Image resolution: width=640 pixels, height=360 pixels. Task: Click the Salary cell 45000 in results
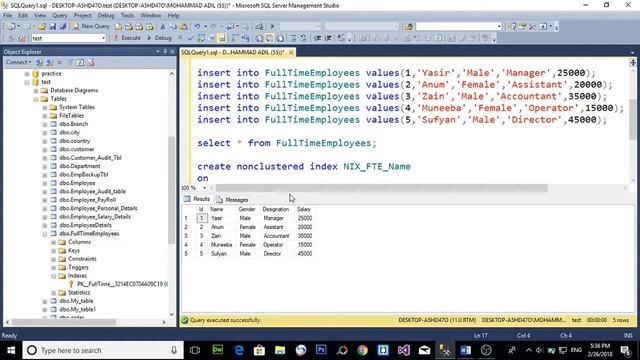pos(305,254)
